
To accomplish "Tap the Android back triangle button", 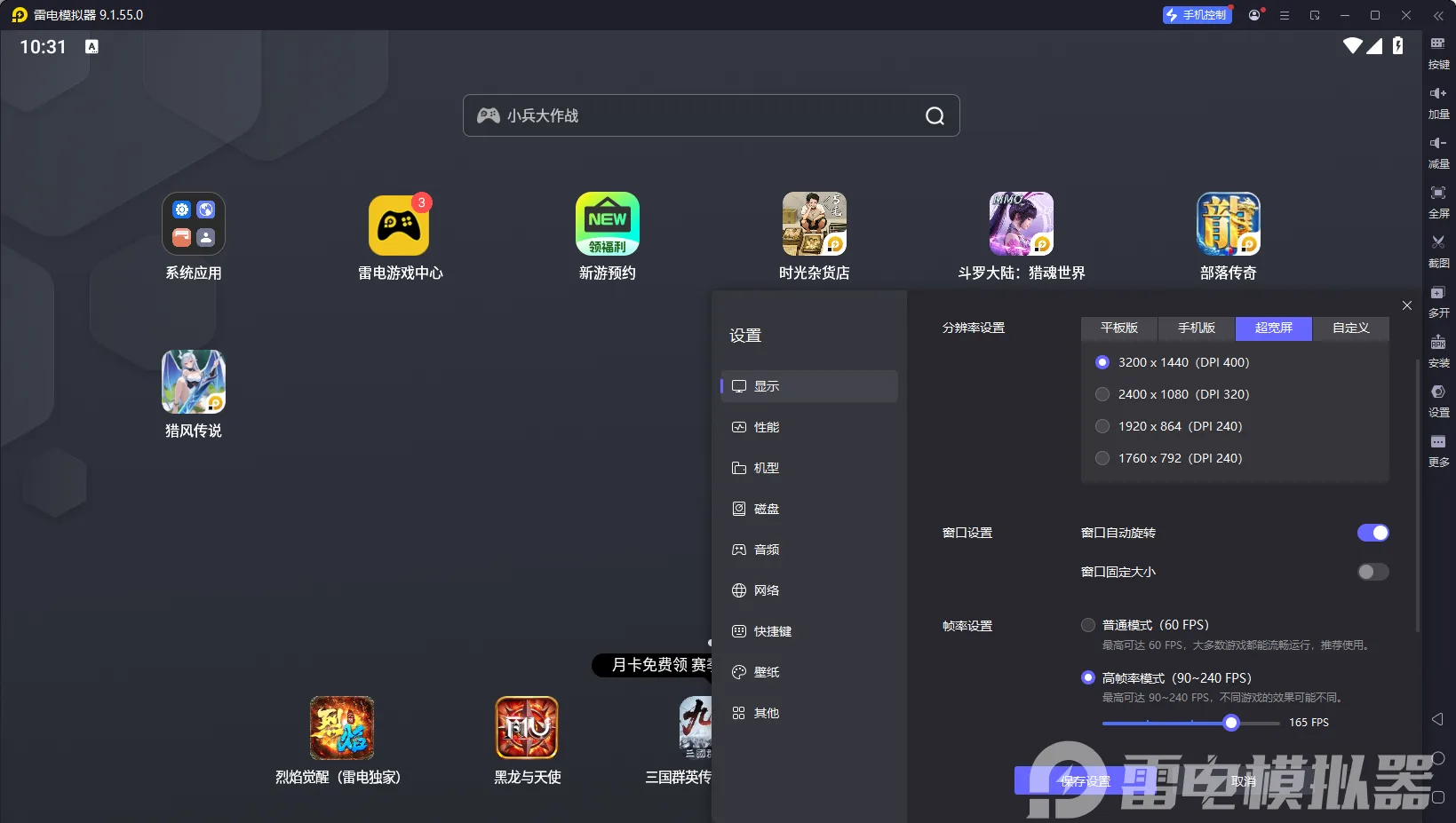I will point(1437,719).
